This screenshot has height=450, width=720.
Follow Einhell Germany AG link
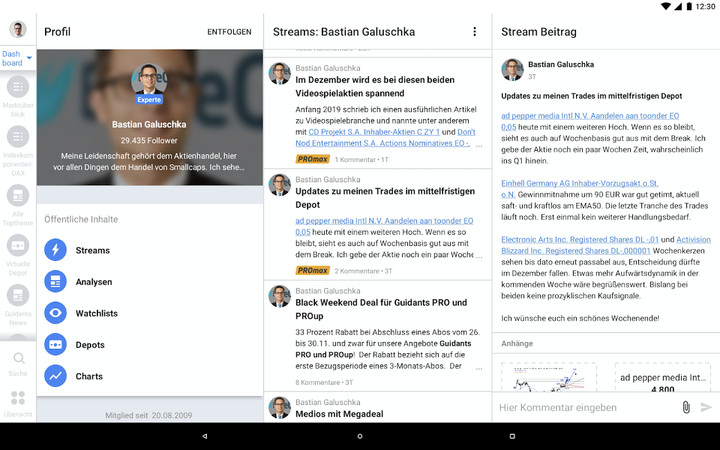point(579,183)
